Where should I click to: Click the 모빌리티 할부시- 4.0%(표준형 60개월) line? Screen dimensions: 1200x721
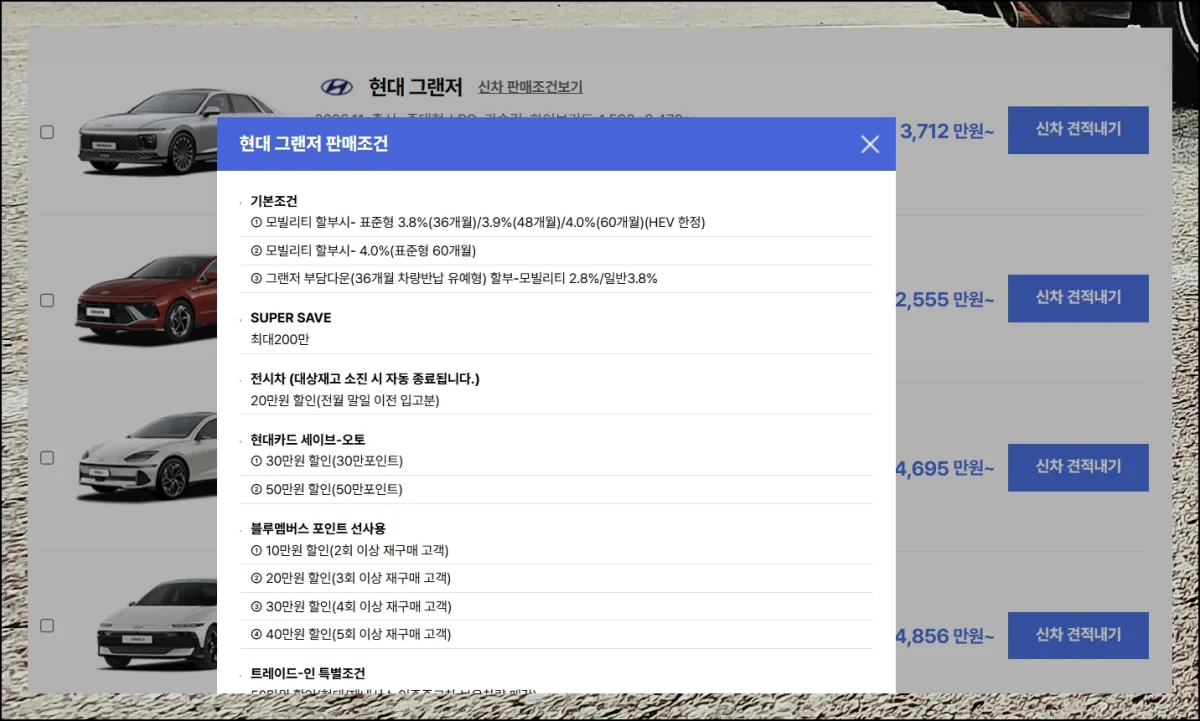pyautogui.click(x=363, y=250)
